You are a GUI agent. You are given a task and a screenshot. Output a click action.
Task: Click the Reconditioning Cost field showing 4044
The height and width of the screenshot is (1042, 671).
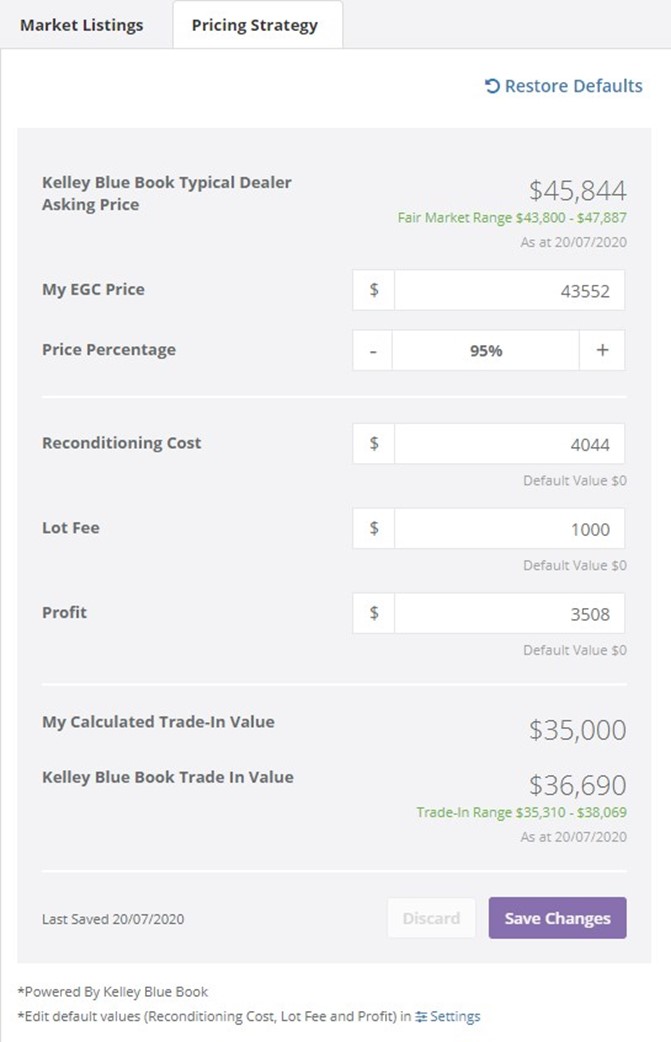coord(510,443)
